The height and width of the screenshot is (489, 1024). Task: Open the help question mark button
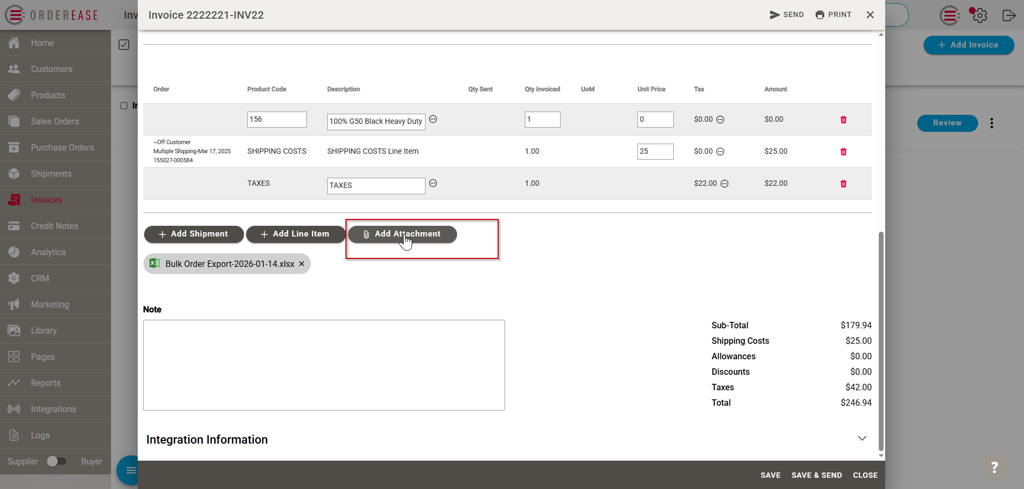993,467
